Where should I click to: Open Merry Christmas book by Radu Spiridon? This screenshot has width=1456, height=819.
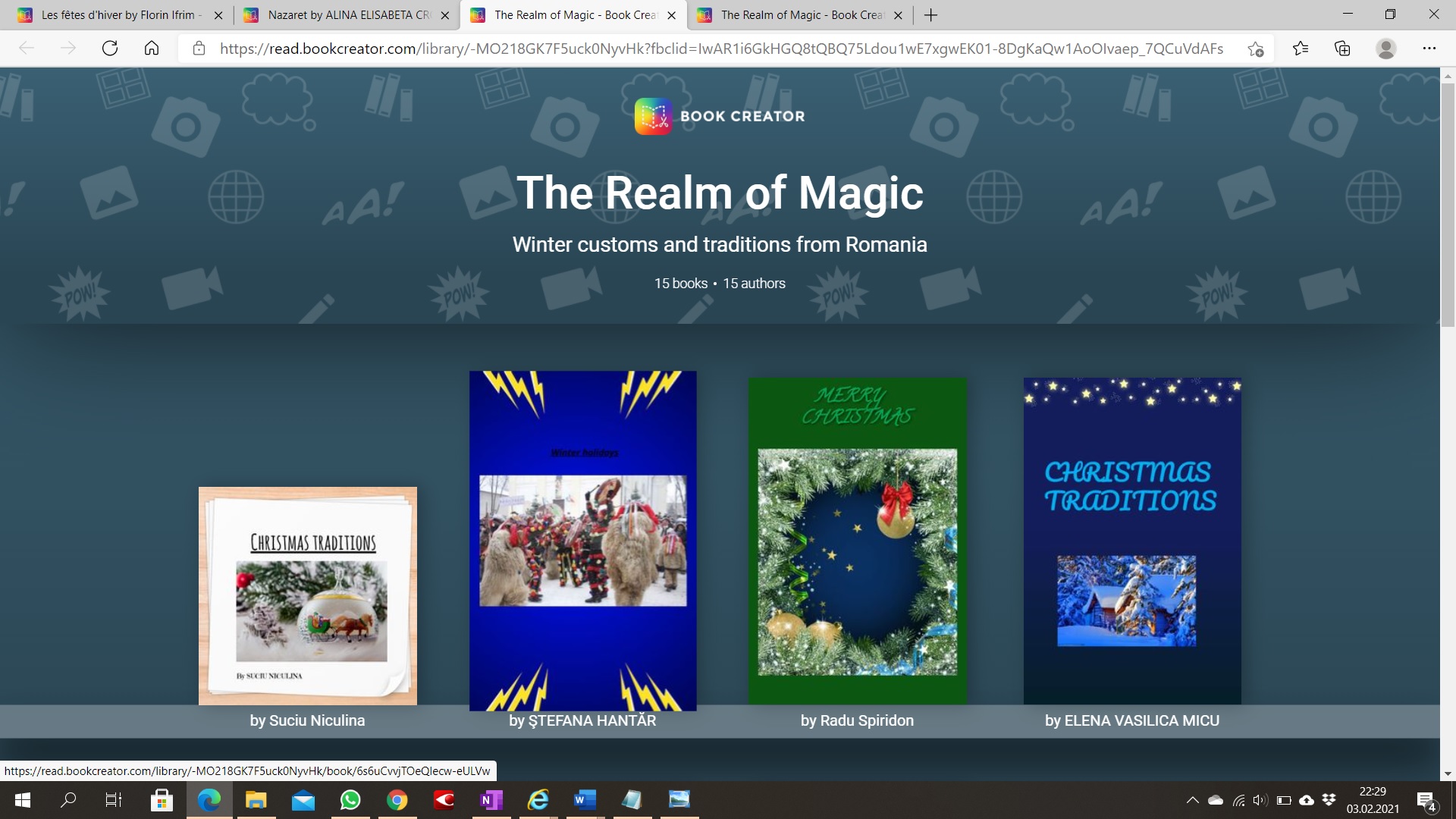(x=857, y=540)
